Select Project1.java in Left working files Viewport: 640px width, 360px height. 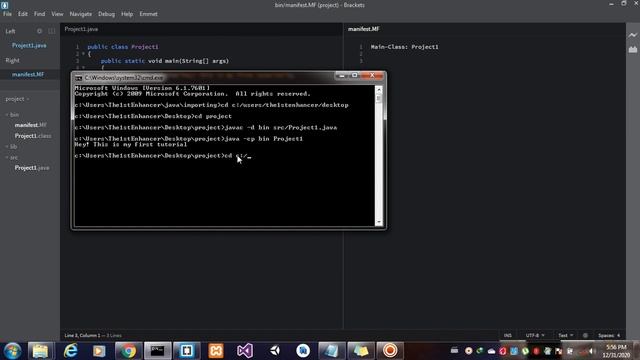tap(29, 46)
